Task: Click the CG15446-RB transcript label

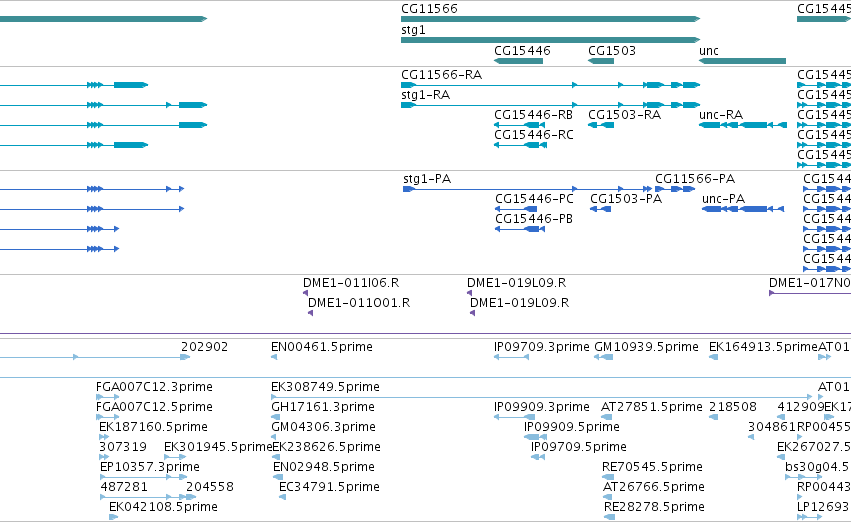Action: (534, 115)
